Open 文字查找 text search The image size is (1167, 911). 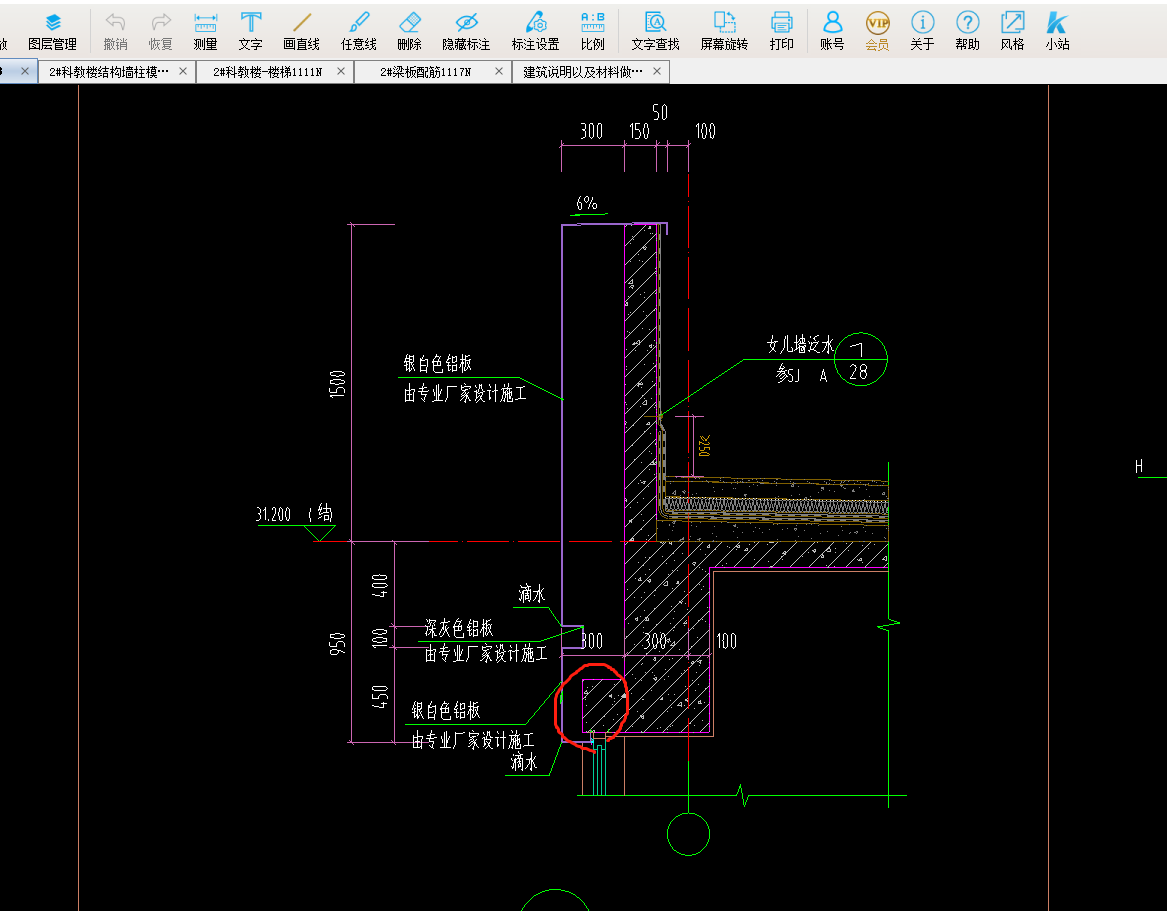pyautogui.click(x=655, y=31)
